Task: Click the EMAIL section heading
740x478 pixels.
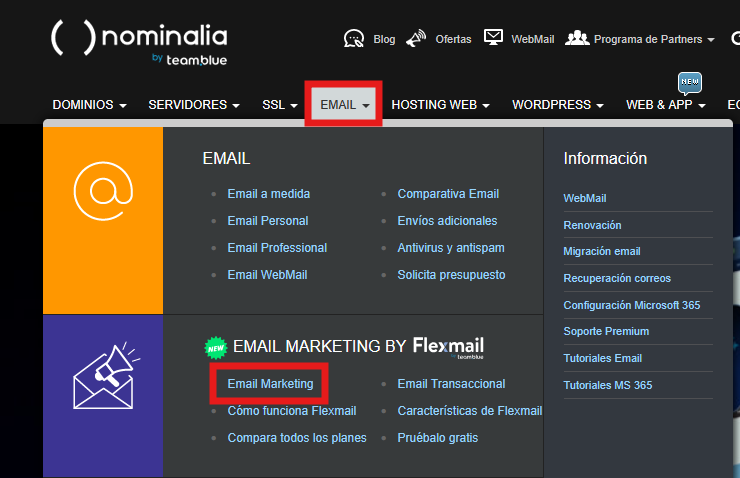Action: tap(226, 159)
